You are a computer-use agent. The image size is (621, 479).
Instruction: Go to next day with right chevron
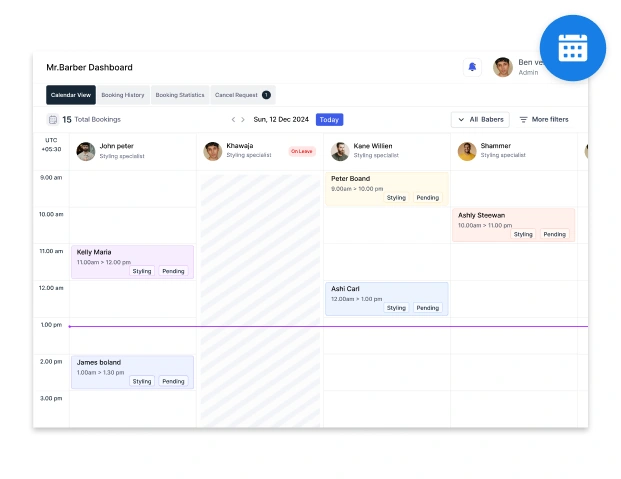tap(243, 120)
